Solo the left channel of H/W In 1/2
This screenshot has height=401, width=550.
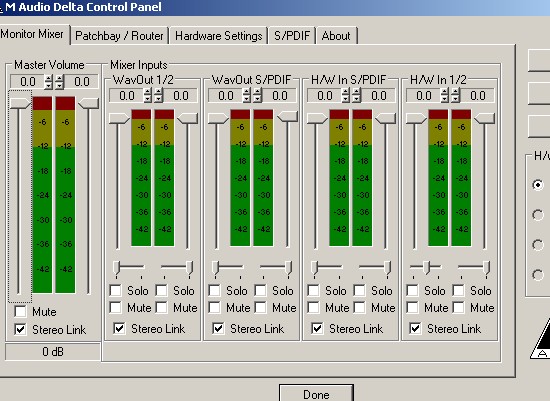click(412, 290)
